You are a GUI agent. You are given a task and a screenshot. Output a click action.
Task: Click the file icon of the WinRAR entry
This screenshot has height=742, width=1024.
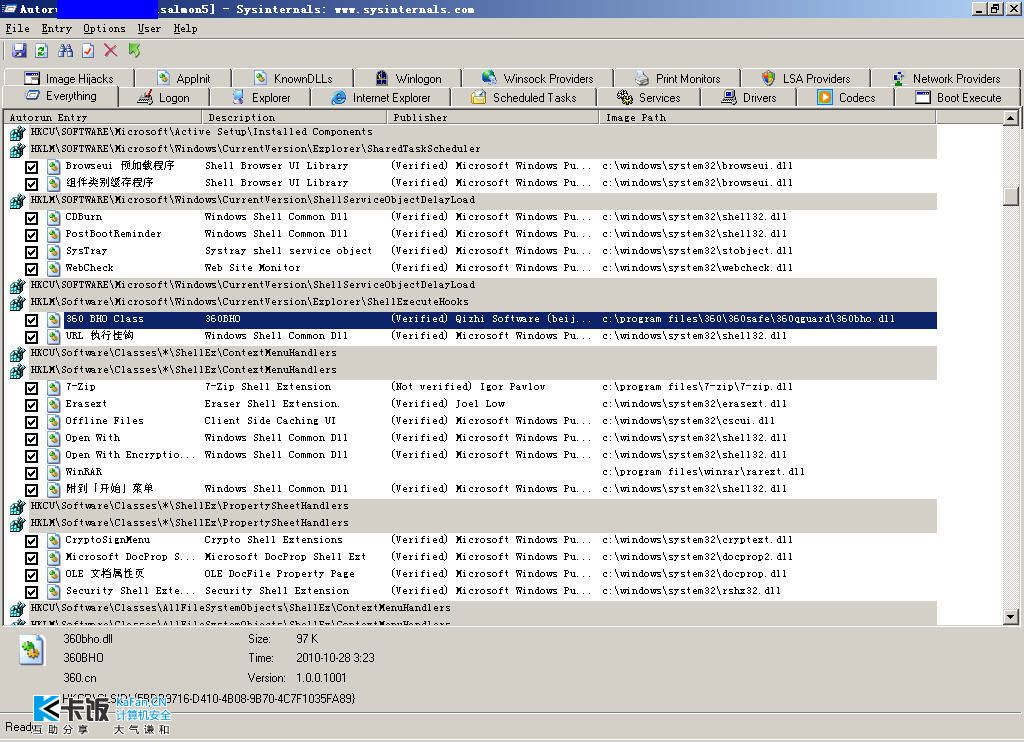[x=54, y=472]
